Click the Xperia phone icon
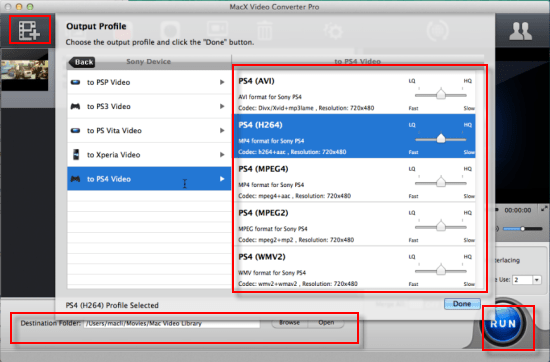The image size is (550, 362). (x=76, y=154)
